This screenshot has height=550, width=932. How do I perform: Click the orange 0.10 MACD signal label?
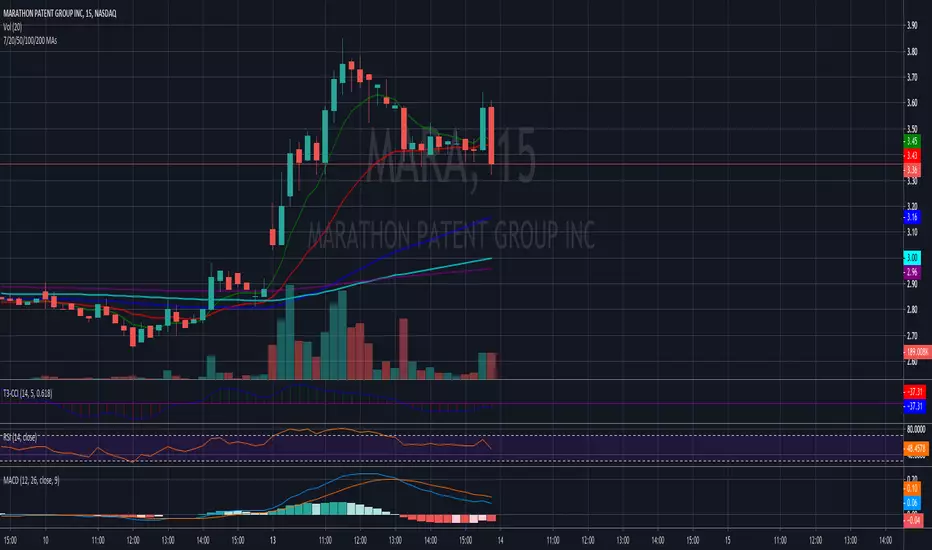tap(912, 488)
